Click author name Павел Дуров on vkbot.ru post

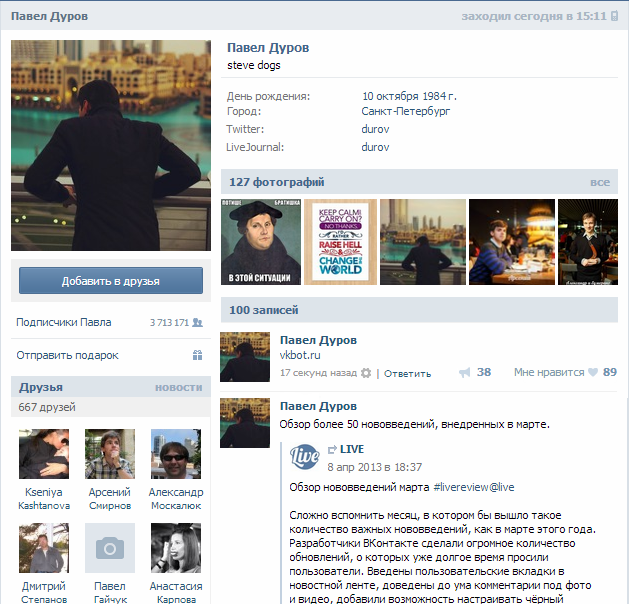[x=318, y=340]
